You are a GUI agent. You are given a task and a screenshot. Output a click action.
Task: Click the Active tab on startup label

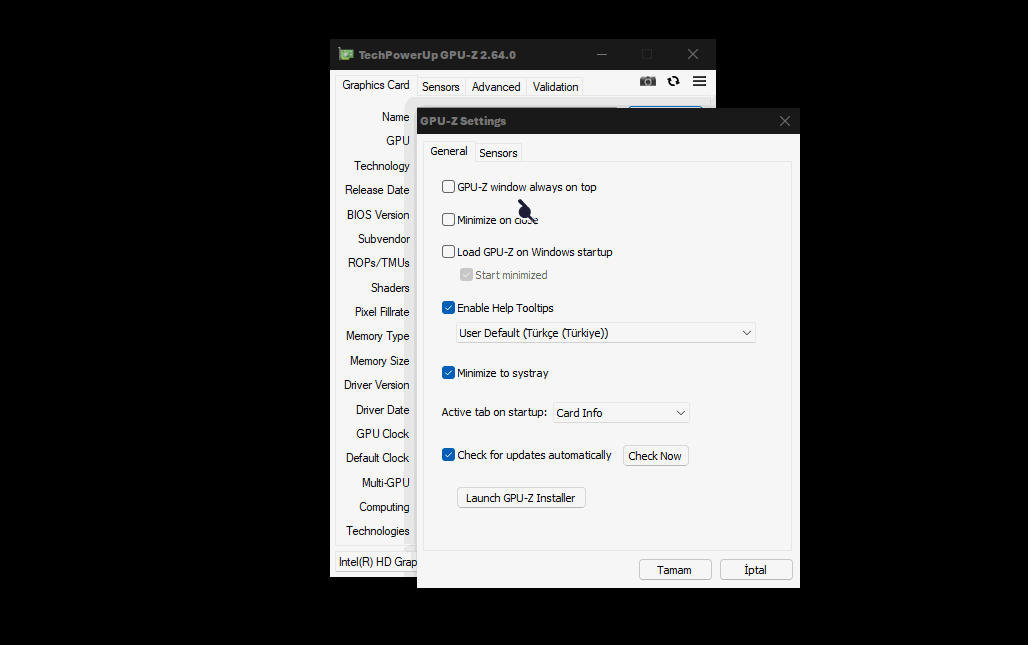(x=494, y=412)
